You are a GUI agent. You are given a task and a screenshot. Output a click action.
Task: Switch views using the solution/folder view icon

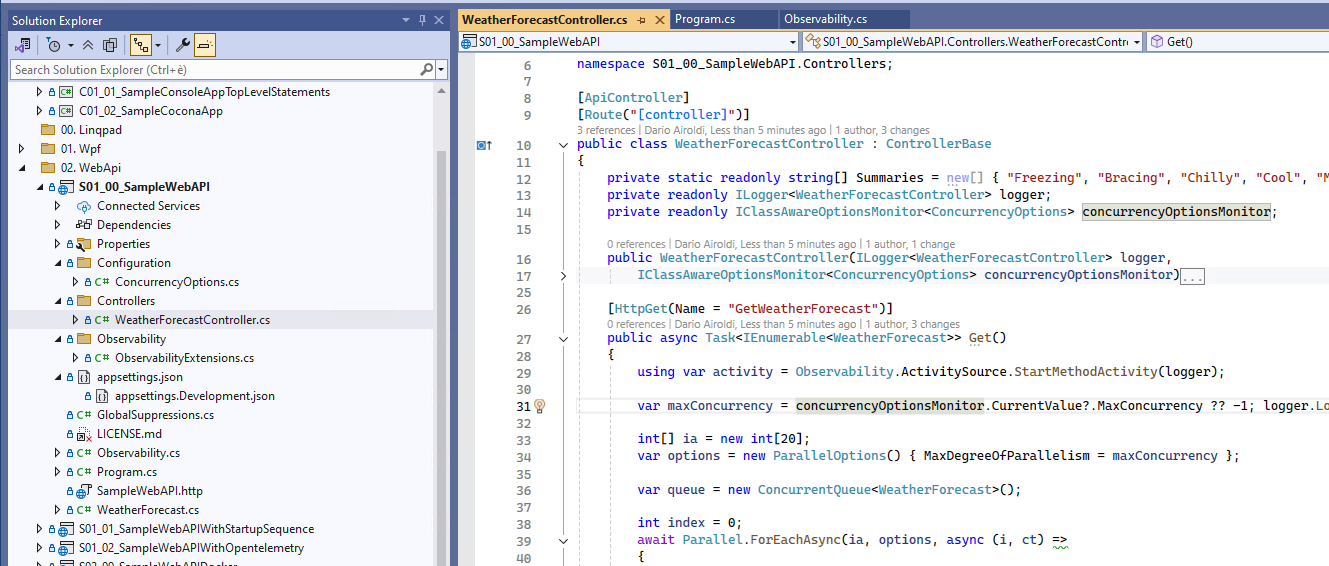(x=22, y=45)
